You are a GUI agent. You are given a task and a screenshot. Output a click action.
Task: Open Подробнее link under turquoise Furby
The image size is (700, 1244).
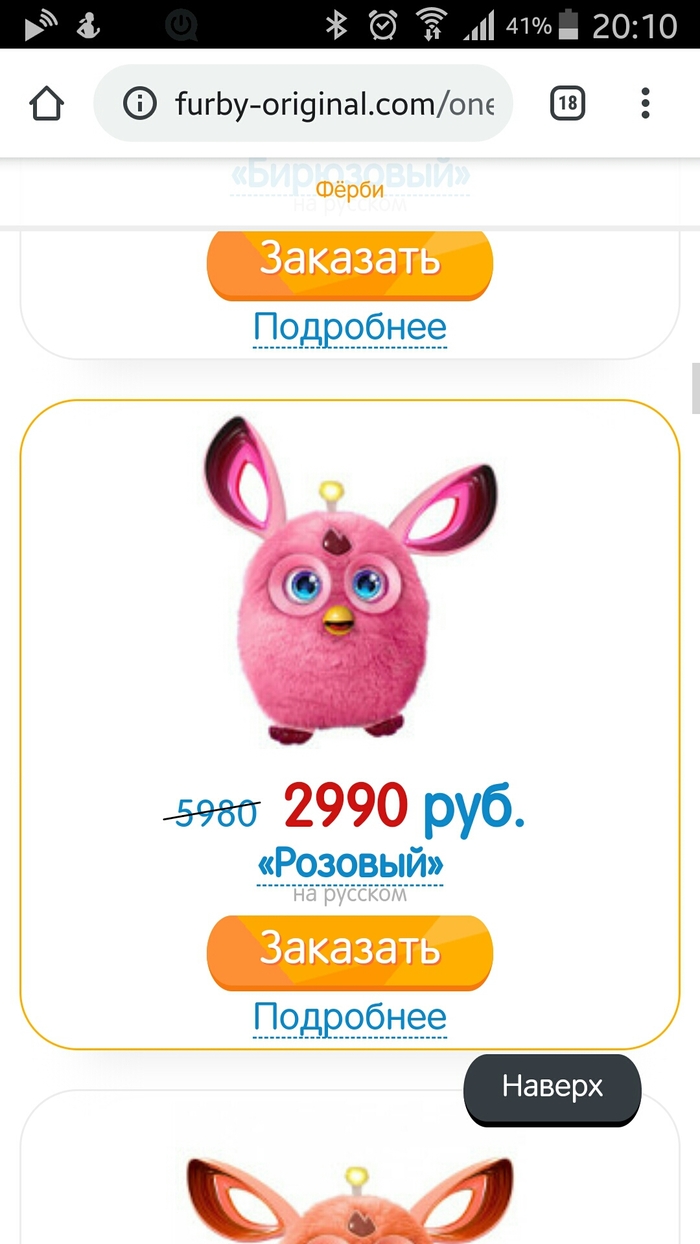[x=350, y=328]
